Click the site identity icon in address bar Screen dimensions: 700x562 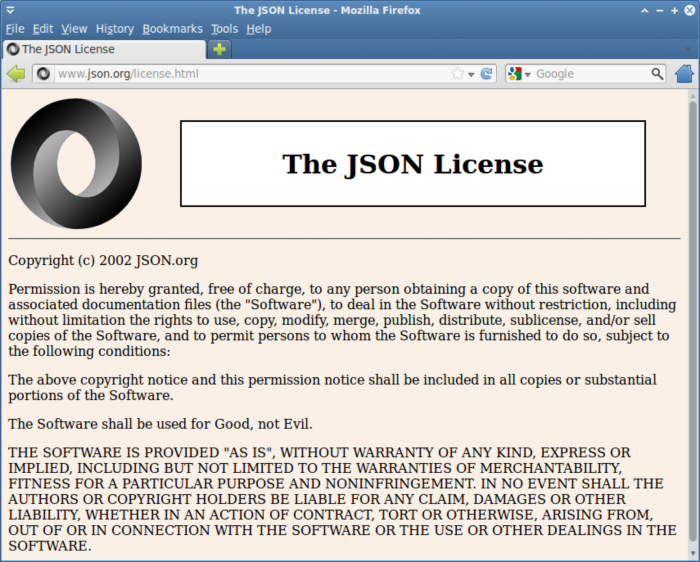pyautogui.click(x=43, y=74)
